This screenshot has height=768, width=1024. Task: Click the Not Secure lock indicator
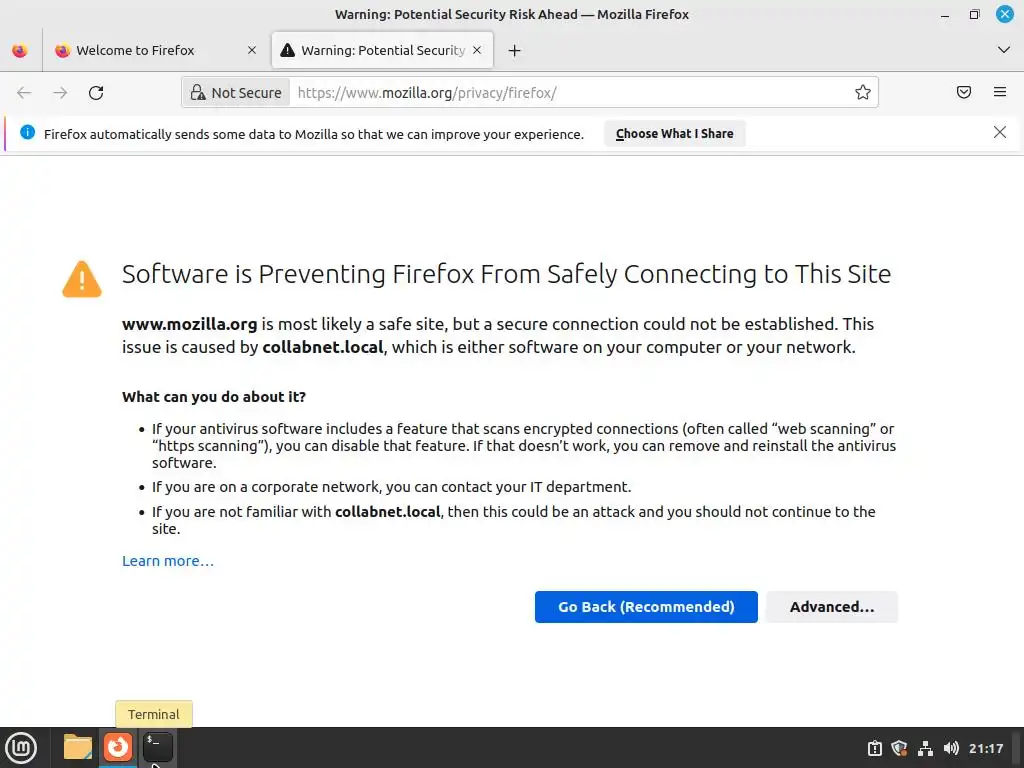tap(236, 93)
